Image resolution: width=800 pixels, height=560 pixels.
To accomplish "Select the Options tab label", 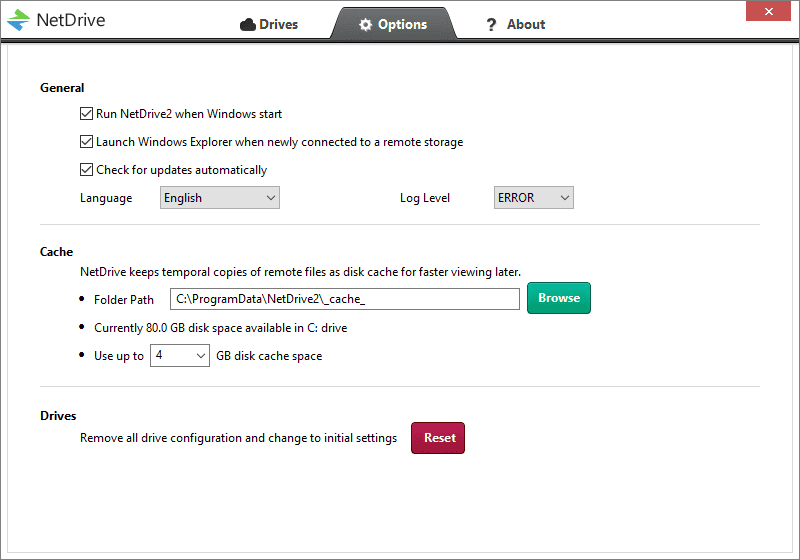I will tap(402, 25).
